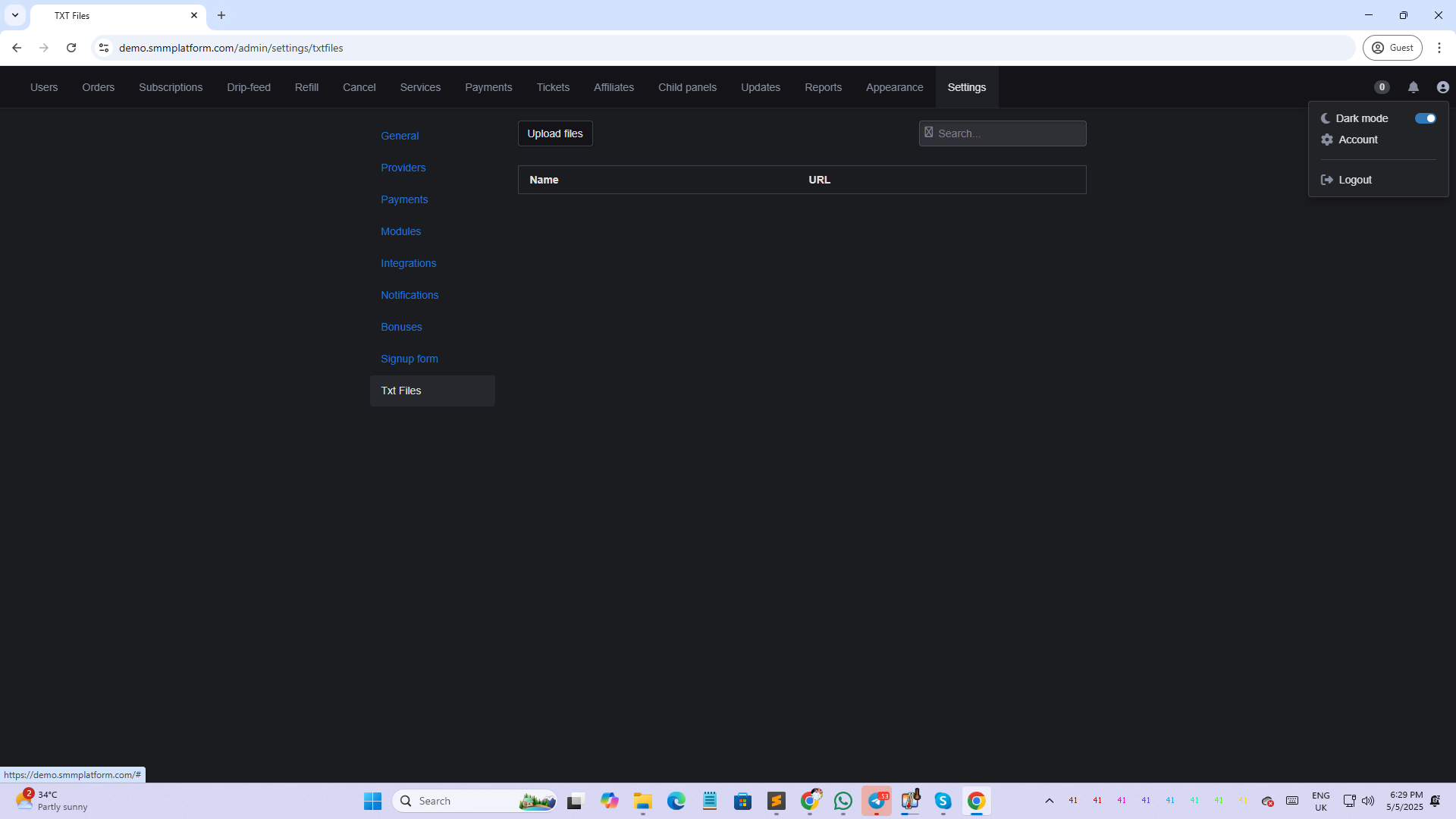Expand the browser tab search dropdown

pyautogui.click(x=15, y=15)
